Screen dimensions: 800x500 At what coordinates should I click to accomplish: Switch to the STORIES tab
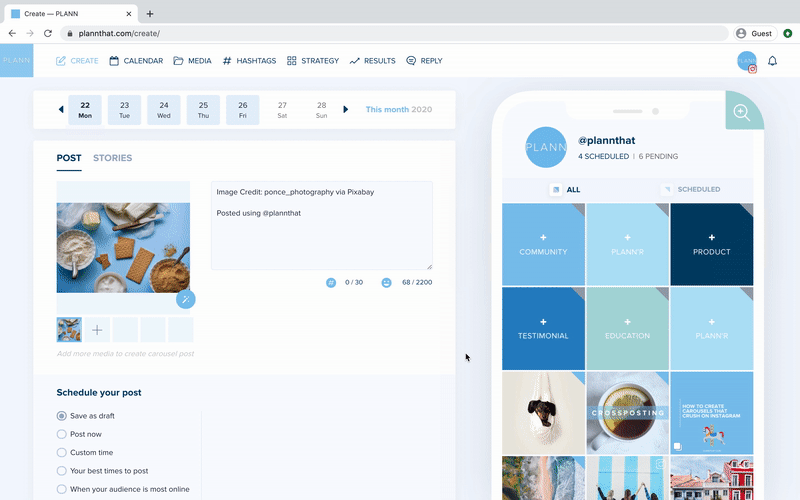coord(113,158)
